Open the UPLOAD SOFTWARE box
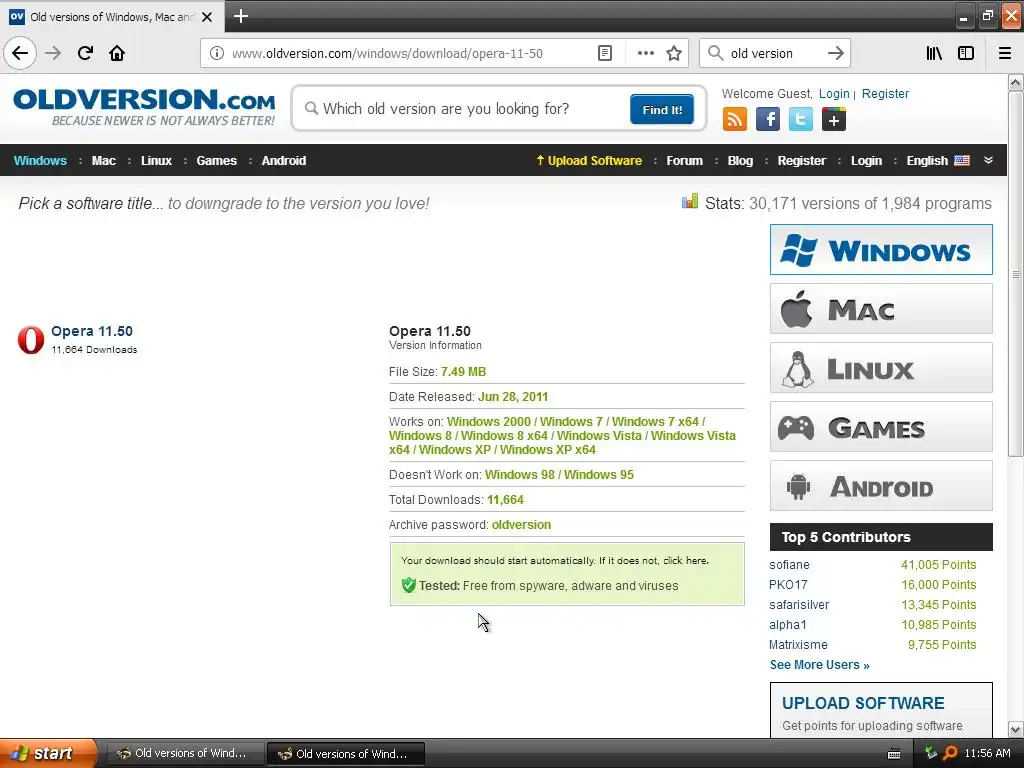 pyautogui.click(x=881, y=711)
